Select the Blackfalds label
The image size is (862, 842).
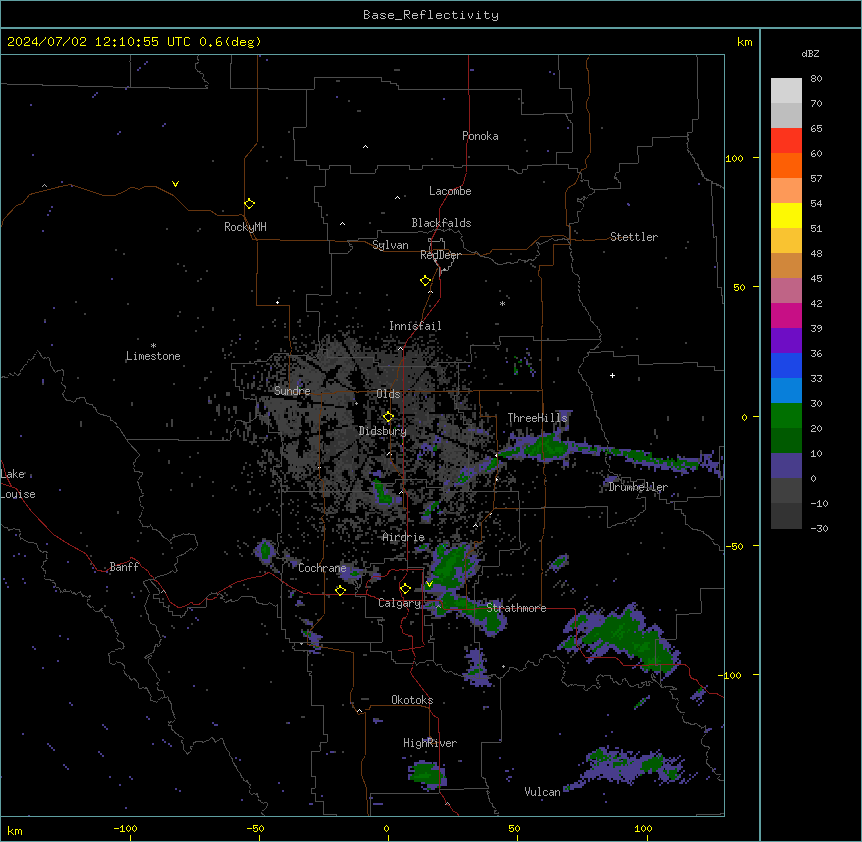(x=441, y=223)
